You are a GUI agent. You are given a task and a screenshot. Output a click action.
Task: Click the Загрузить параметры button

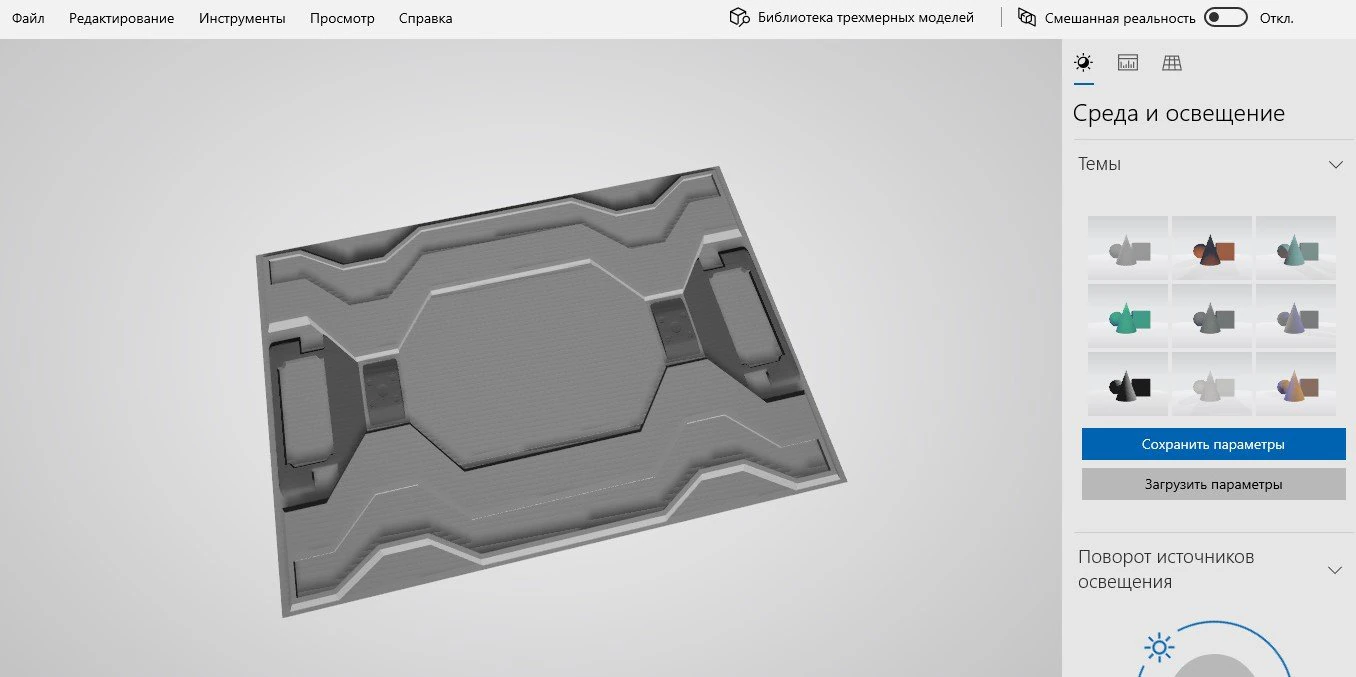tap(1213, 484)
